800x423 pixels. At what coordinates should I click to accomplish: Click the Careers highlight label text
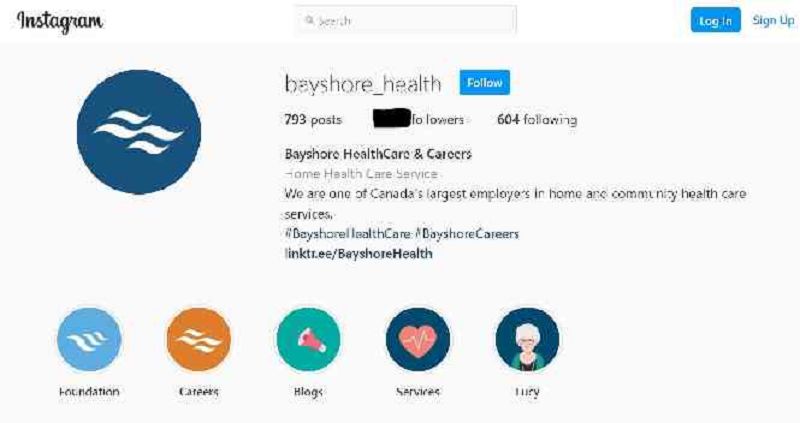click(x=199, y=392)
